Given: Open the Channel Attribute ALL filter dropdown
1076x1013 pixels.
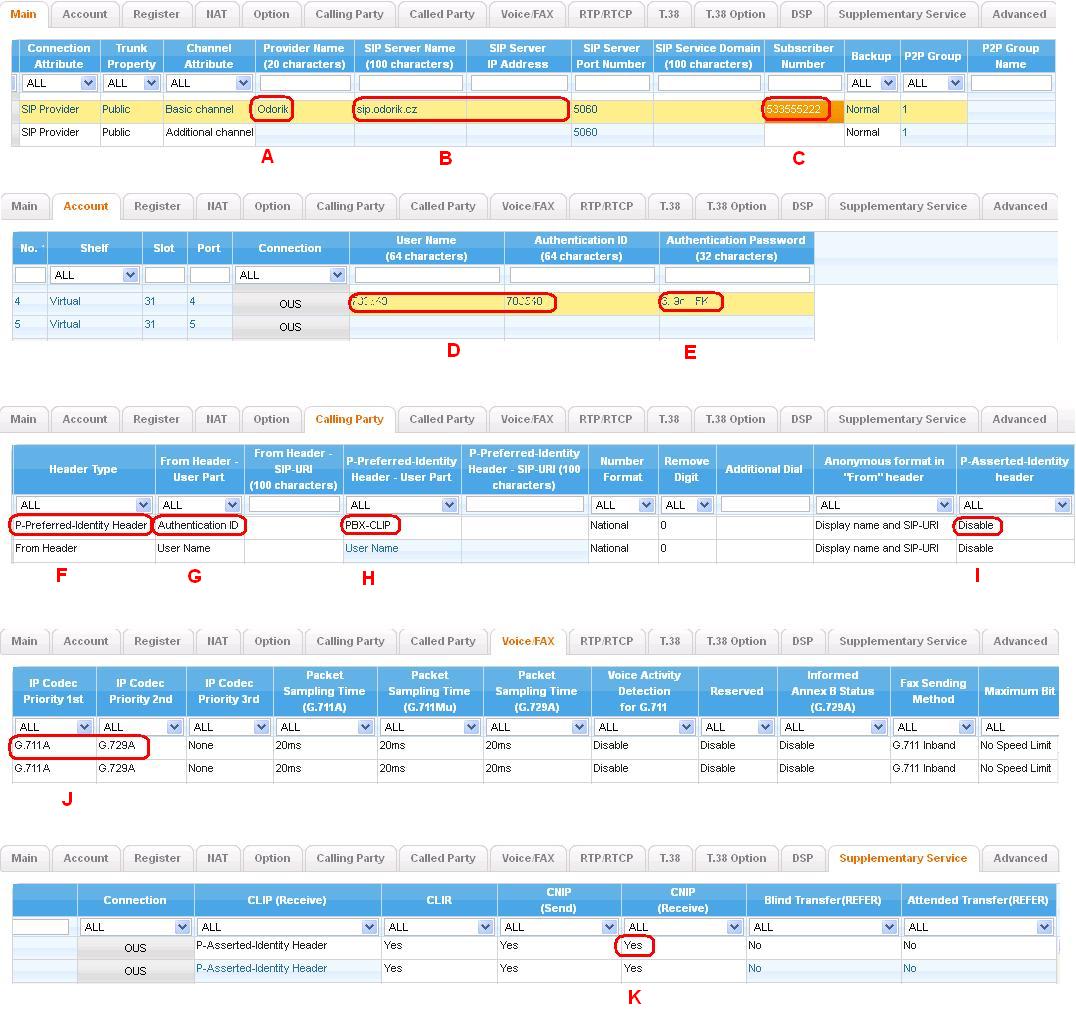Looking at the screenshot, I should tap(209, 83).
